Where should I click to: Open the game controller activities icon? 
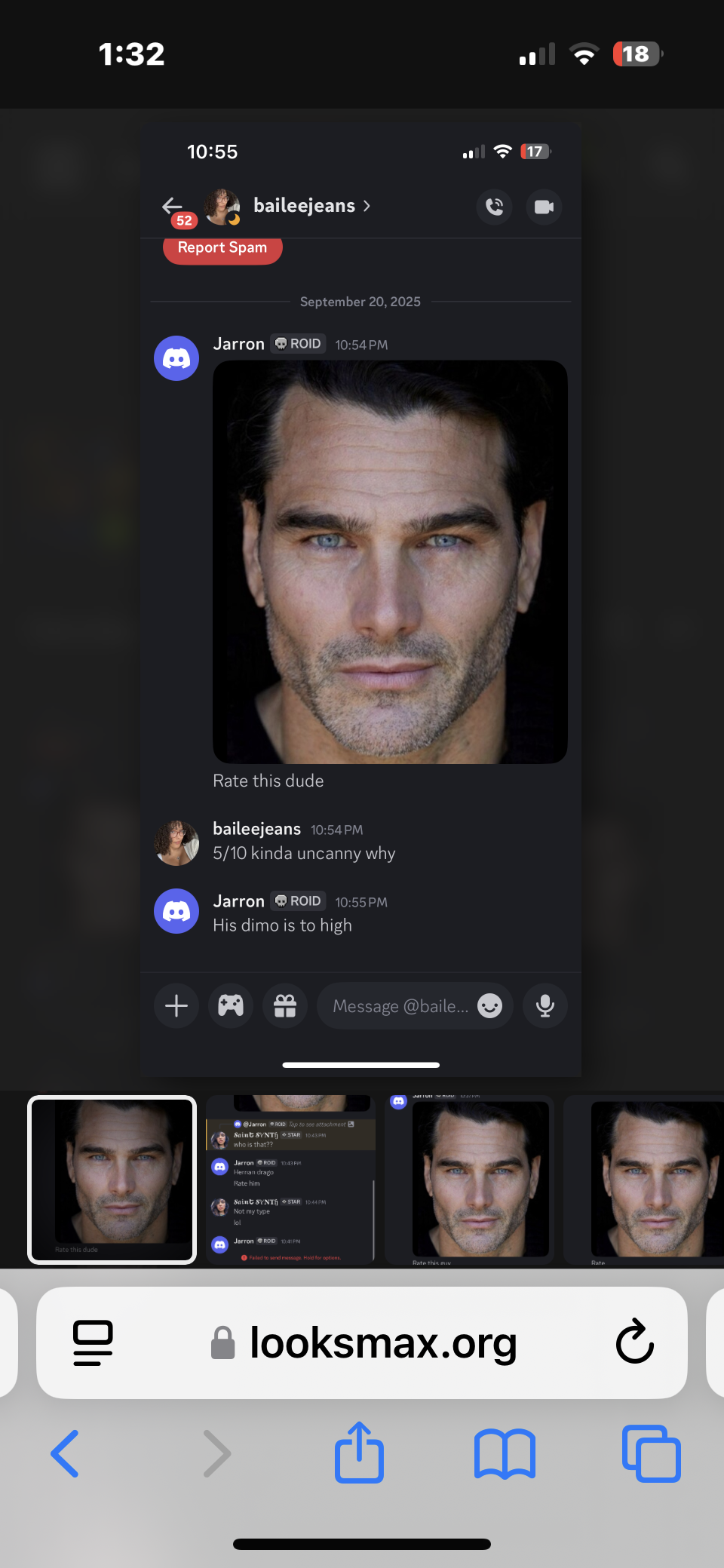point(231,1005)
